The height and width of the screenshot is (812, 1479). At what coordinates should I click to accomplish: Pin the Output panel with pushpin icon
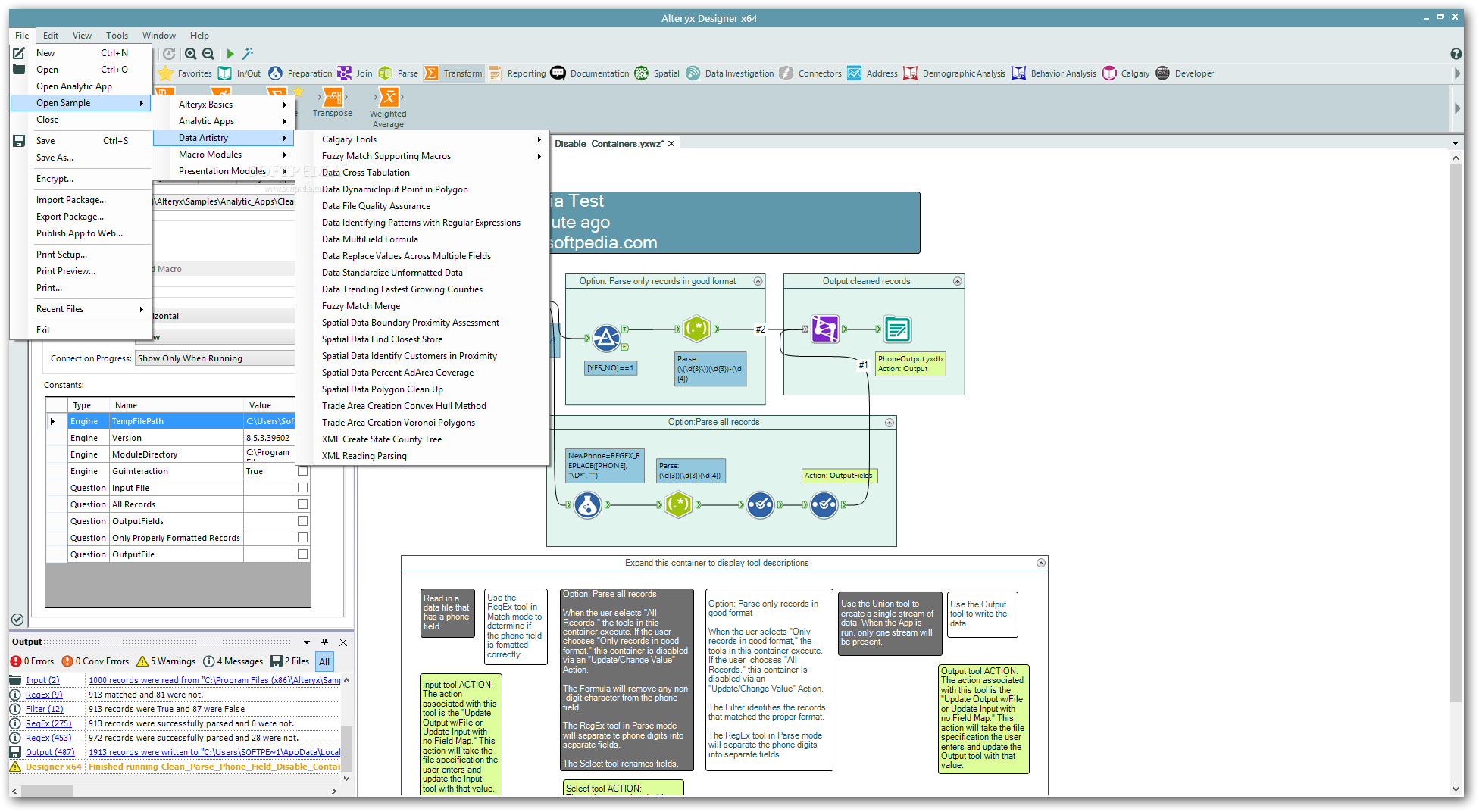[324, 642]
